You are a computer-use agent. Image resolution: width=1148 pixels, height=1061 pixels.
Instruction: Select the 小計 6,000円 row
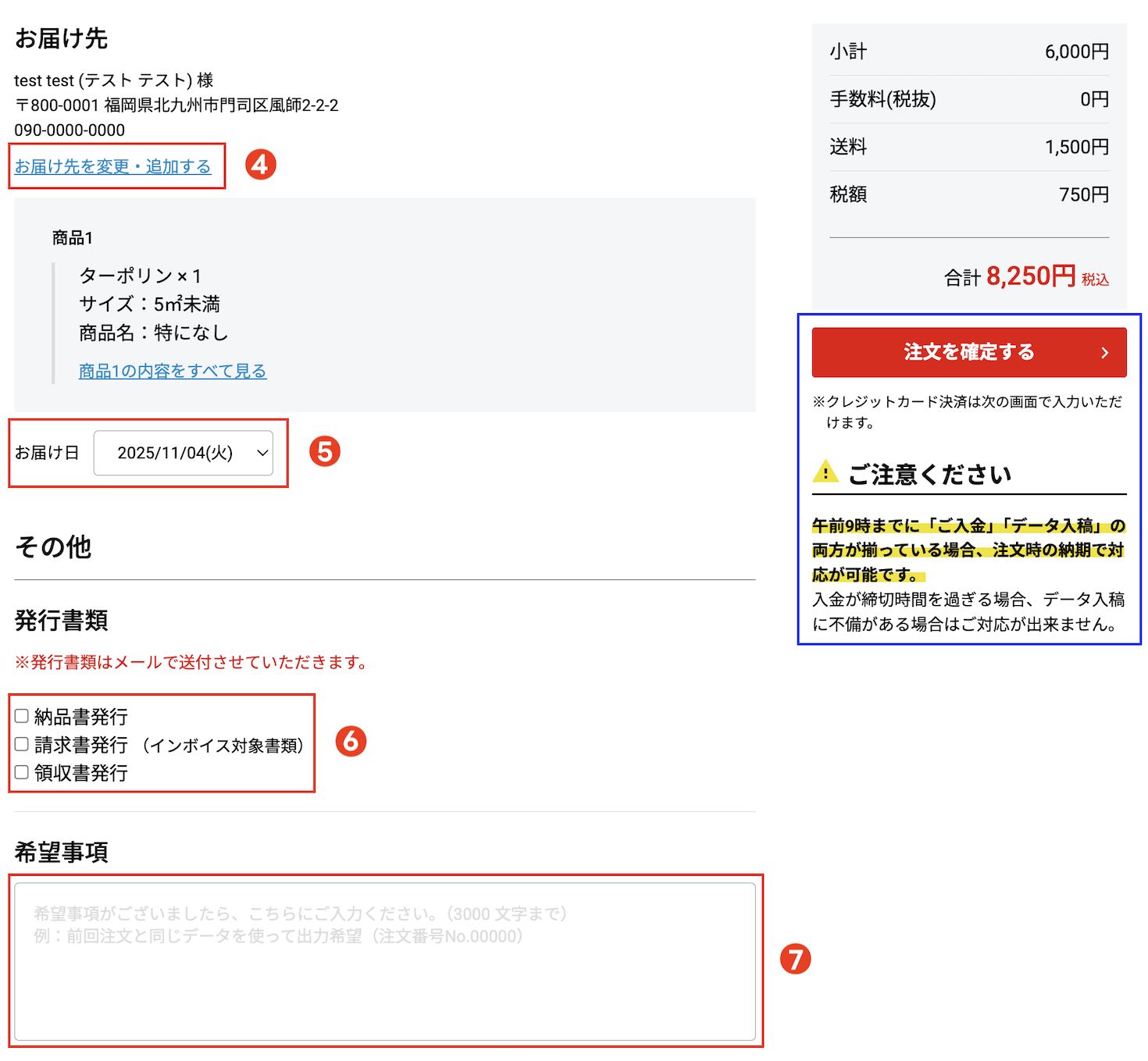coord(968,52)
